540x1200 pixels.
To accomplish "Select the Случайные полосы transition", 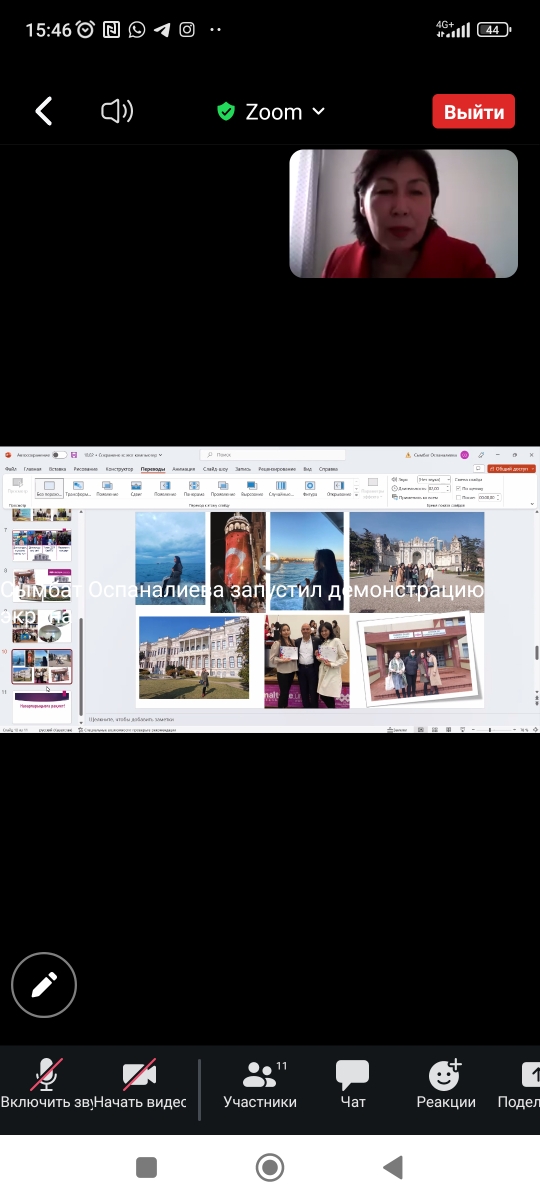I will (x=281, y=488).
